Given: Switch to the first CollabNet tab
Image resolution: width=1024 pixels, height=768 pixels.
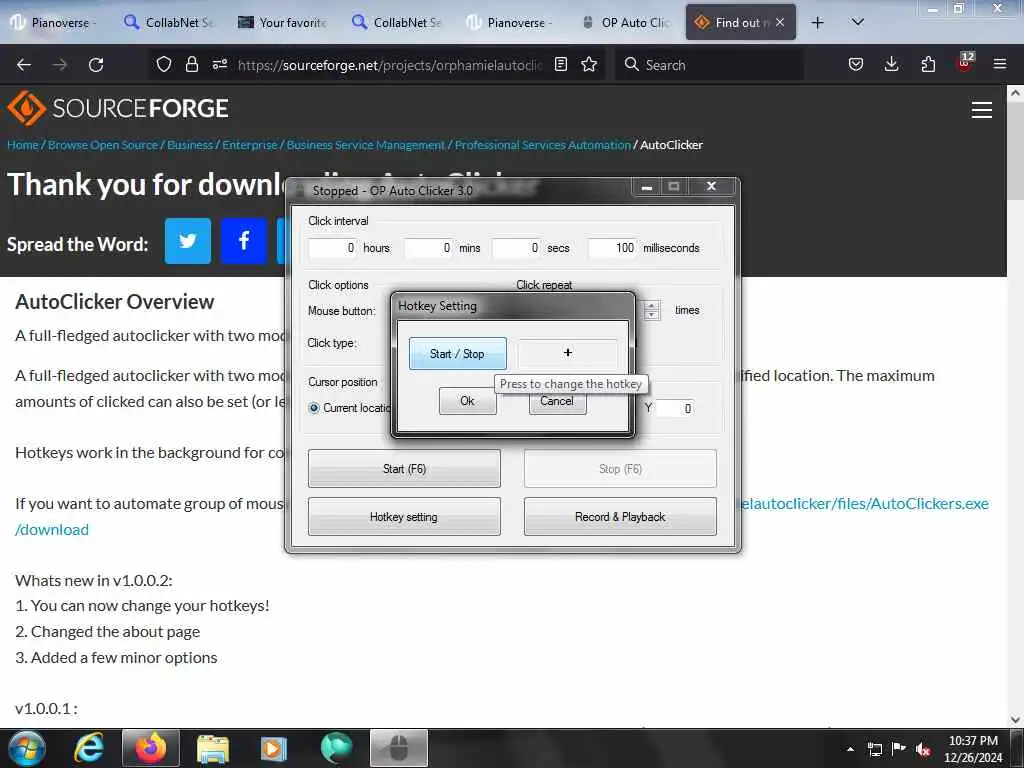Looking at the screenshot, I should coord(168,22).
